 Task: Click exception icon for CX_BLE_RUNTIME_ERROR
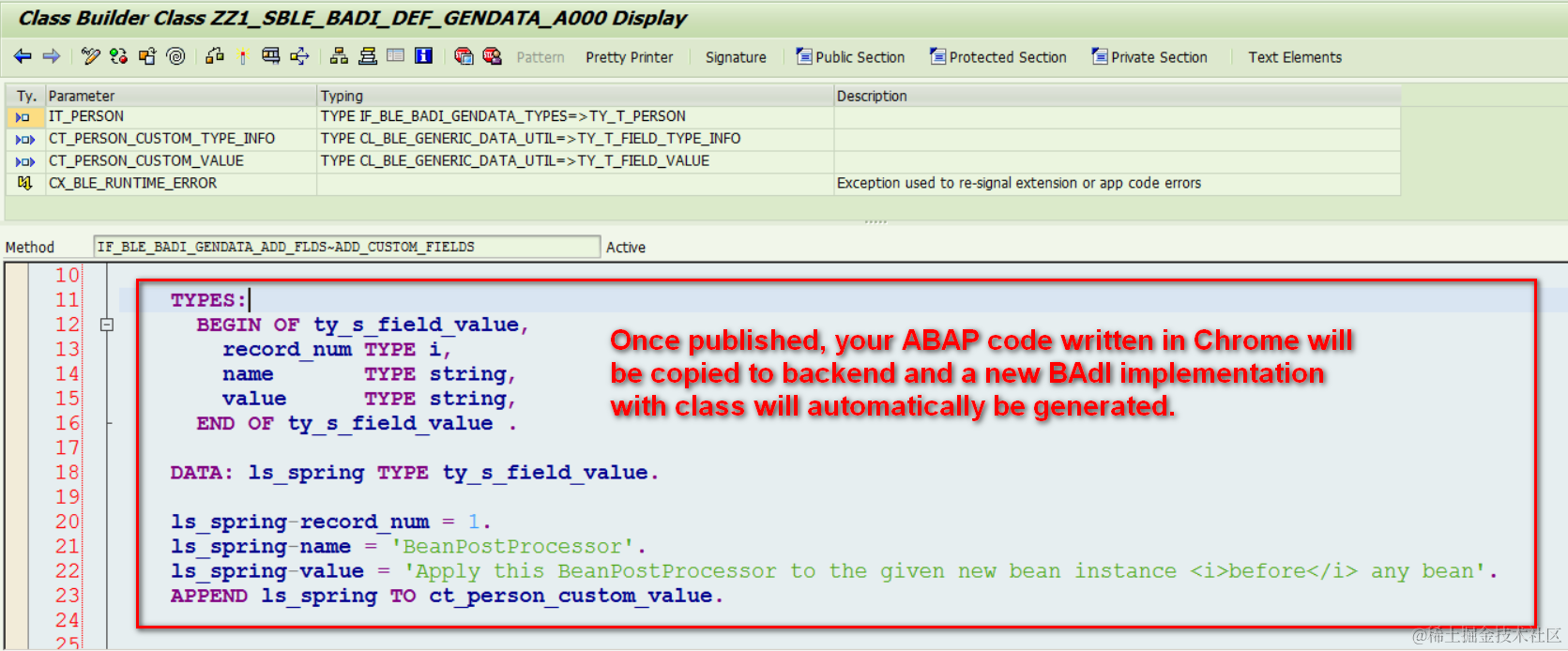(24, 184)
